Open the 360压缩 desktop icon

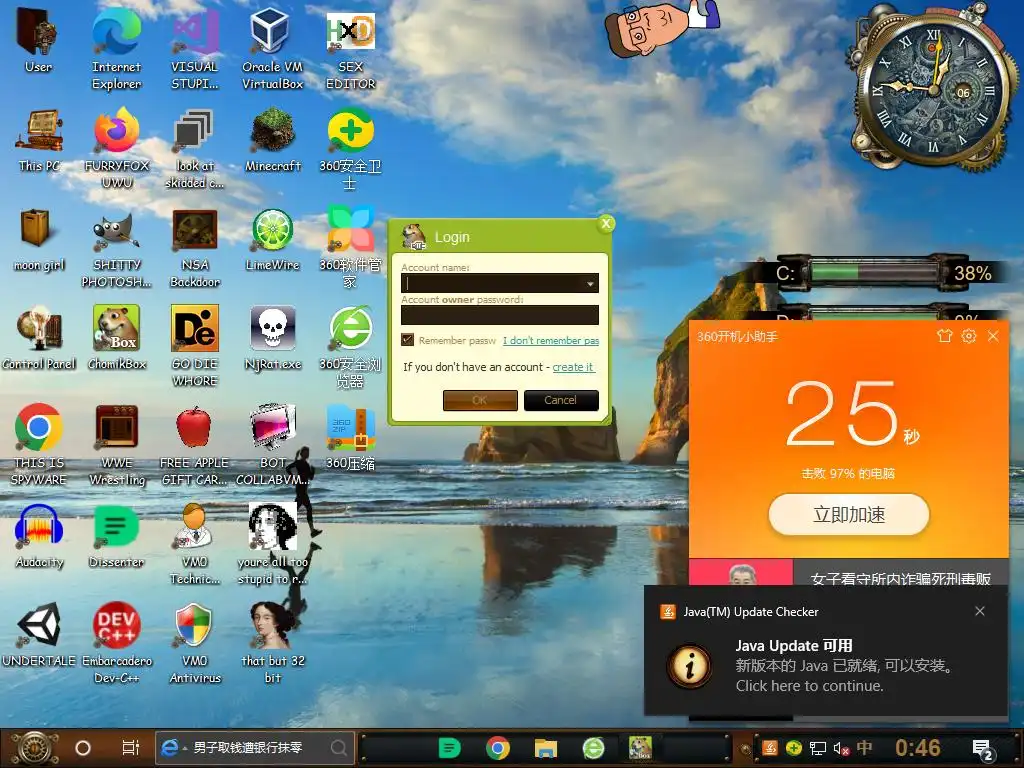tap(351, 438)
